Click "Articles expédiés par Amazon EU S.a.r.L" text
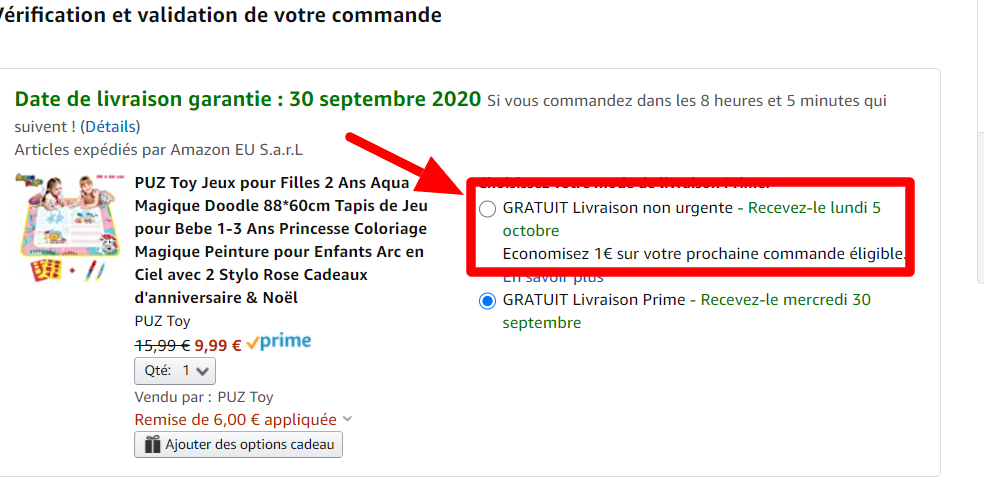 pos(158,150)
